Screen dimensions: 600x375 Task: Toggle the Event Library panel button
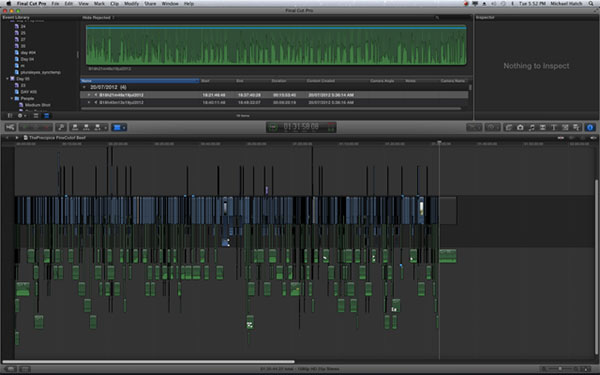(10, 116)
